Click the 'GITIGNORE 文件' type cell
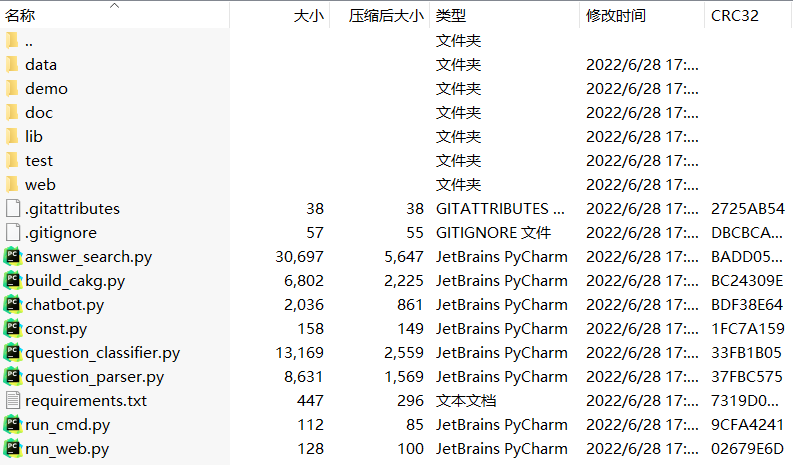Viewport: 793px width, 465px height. tap(493, 233)
